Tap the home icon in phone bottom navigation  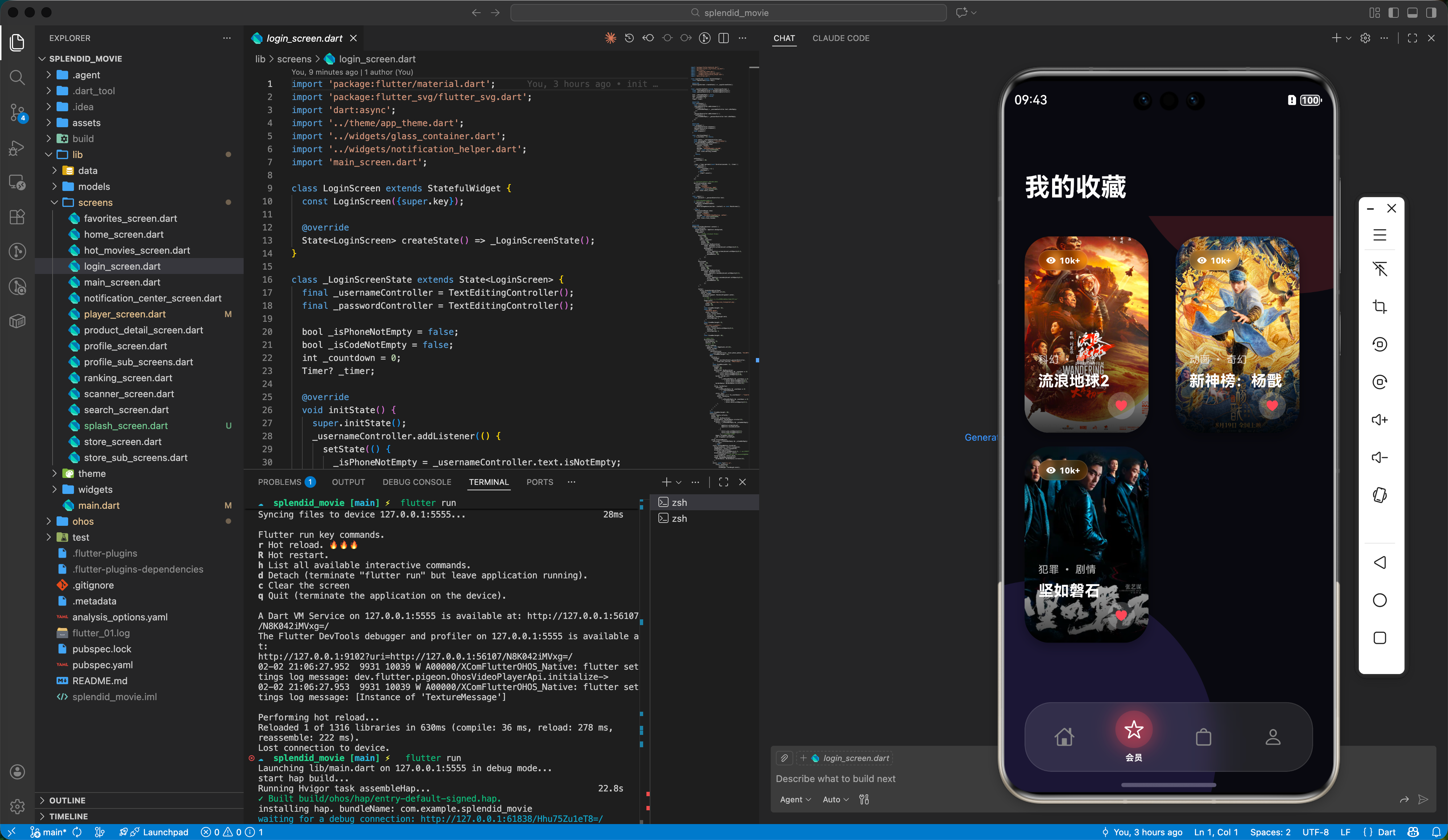pyautogui.click(x=1064, y=737)
